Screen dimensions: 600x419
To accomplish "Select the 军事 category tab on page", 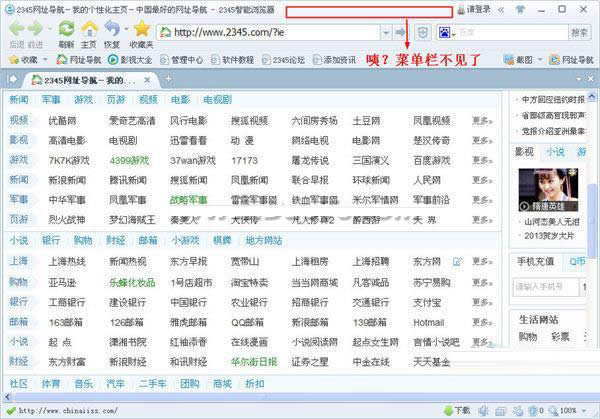I will click(51, 100).
